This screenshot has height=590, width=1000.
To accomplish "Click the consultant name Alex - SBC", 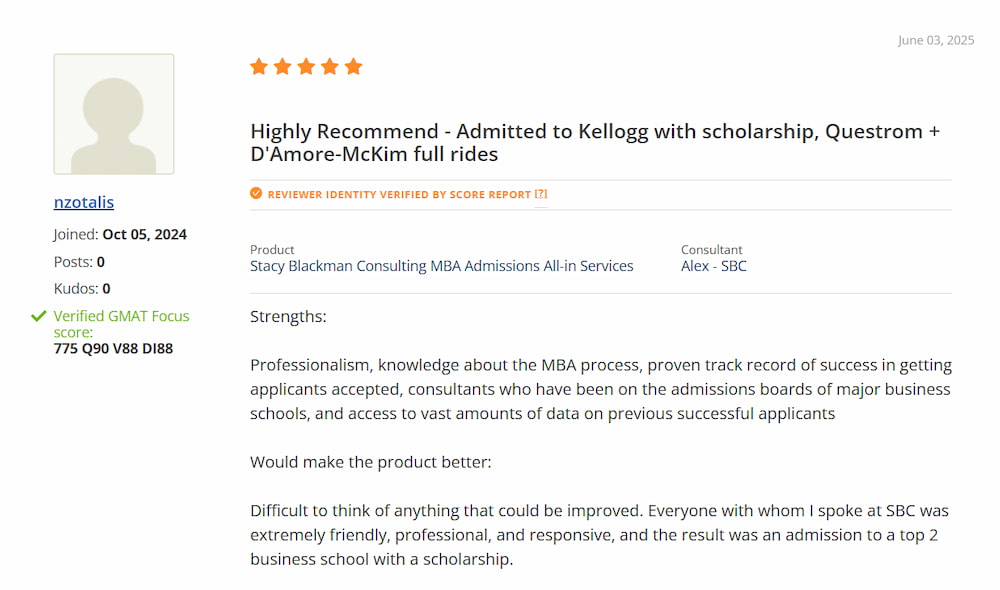I will click(x=713, y=265).
